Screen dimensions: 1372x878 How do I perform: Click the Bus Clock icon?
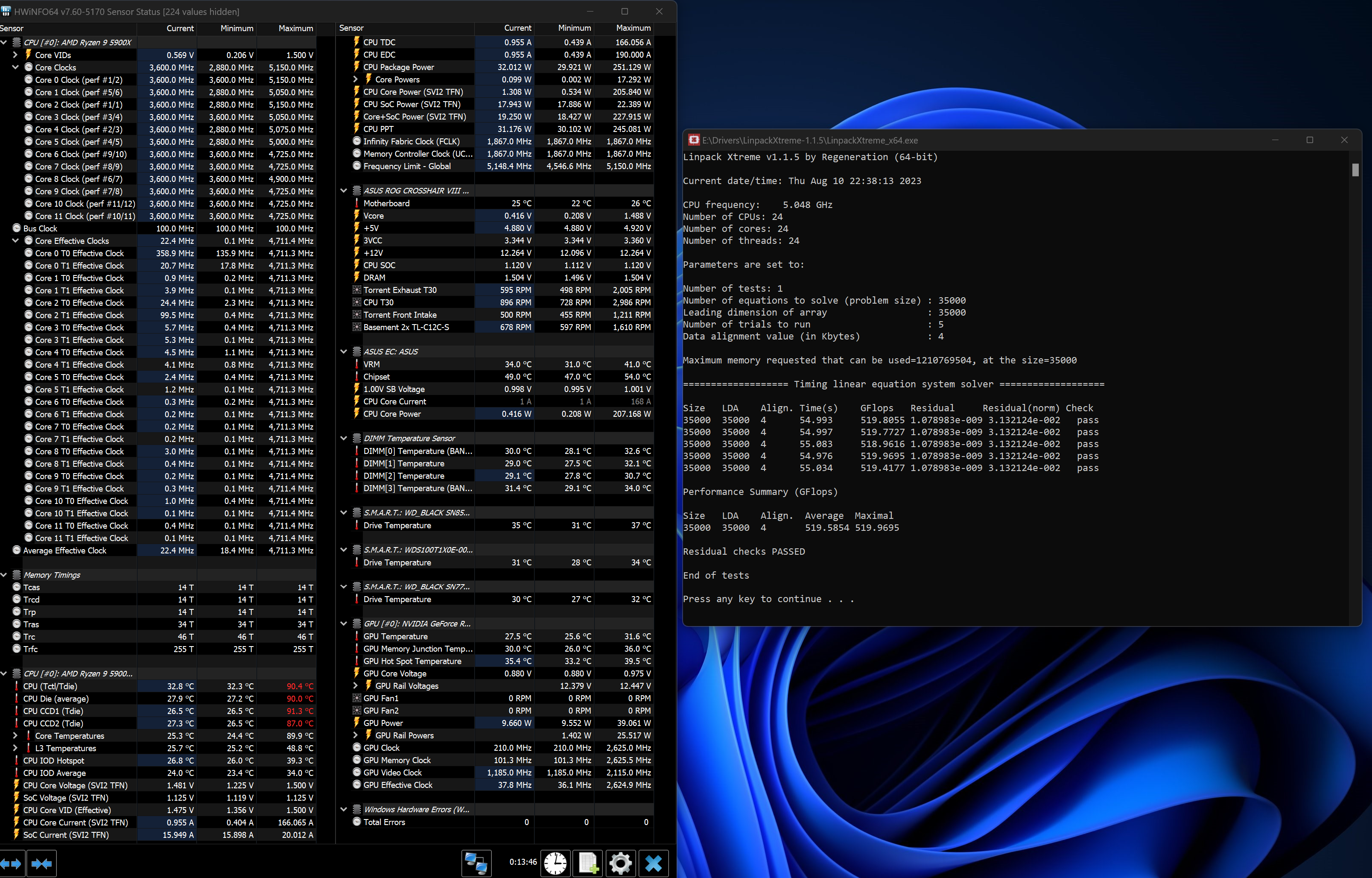tap(17, 228)
